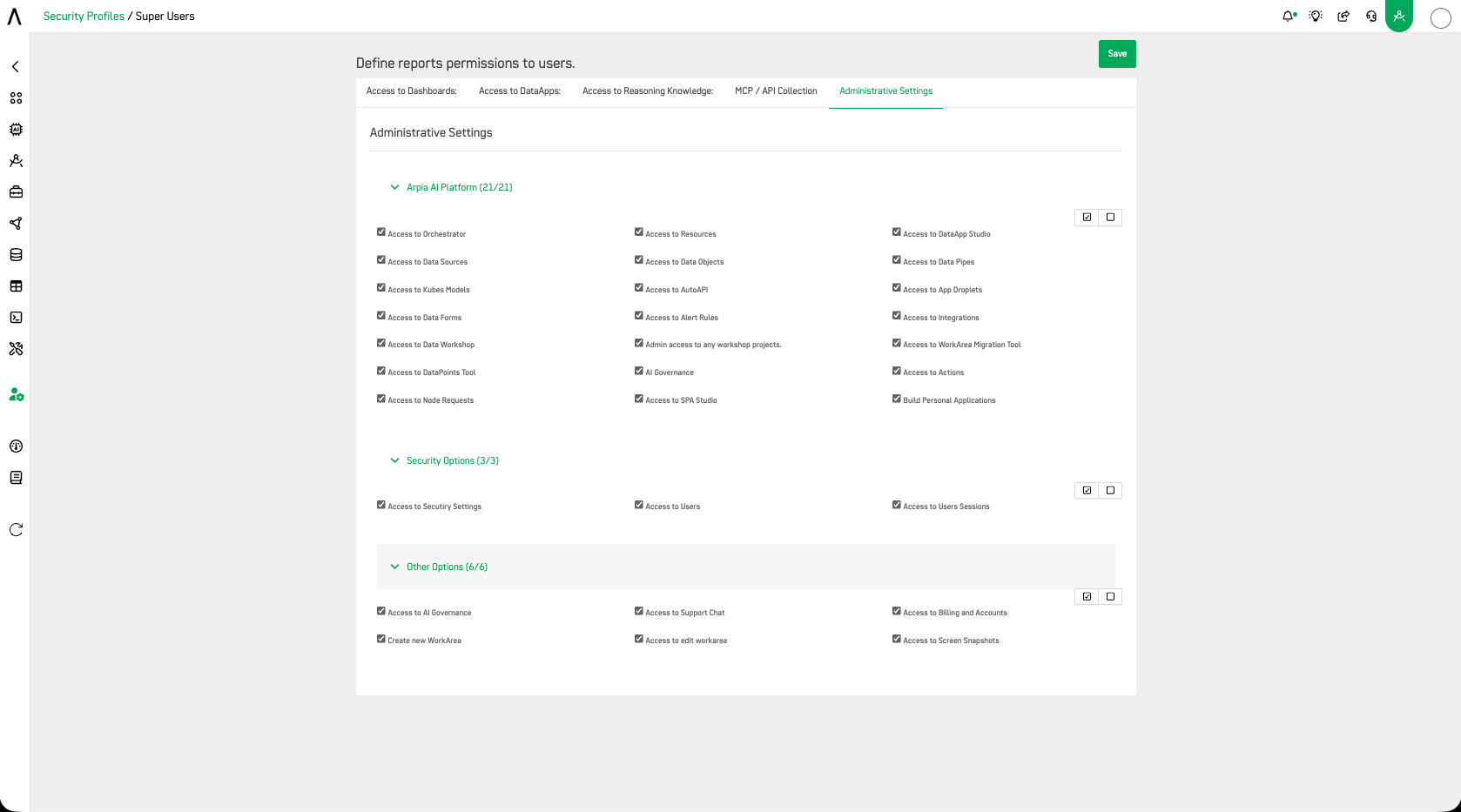The image size is (1461, 812).
Task: Toggle Access to Data Sources checkbox
Action: [x=380, y=260]
